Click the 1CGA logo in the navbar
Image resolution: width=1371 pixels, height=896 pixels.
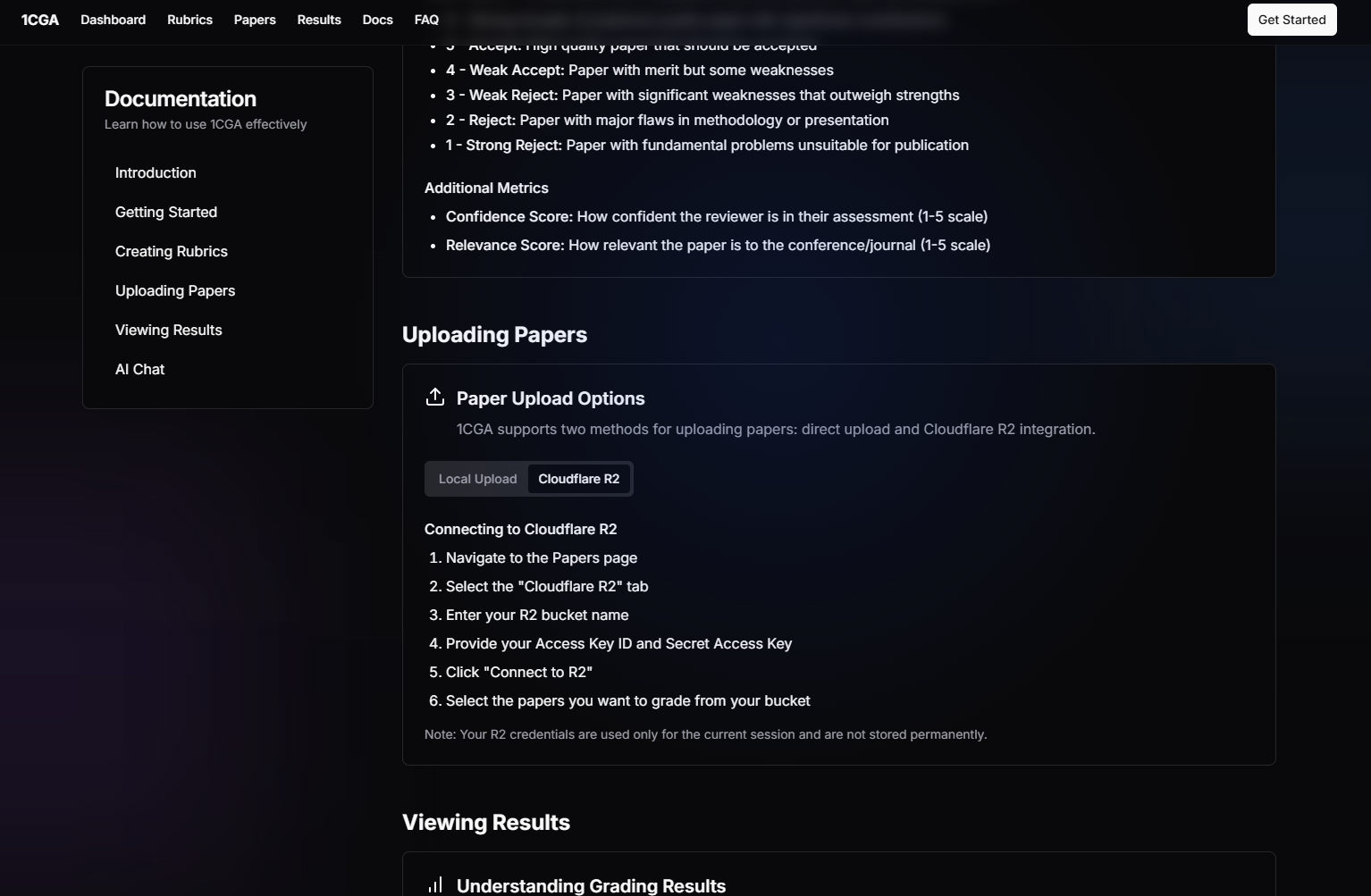pos(40,20)
